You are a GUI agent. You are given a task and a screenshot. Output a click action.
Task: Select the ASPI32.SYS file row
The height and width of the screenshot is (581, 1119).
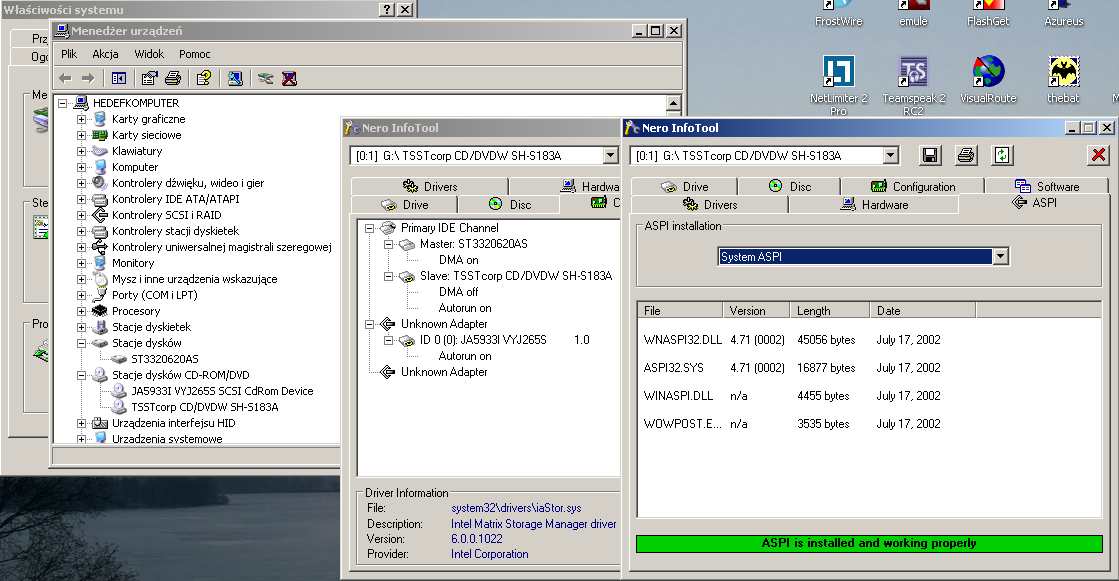point(869,368)
